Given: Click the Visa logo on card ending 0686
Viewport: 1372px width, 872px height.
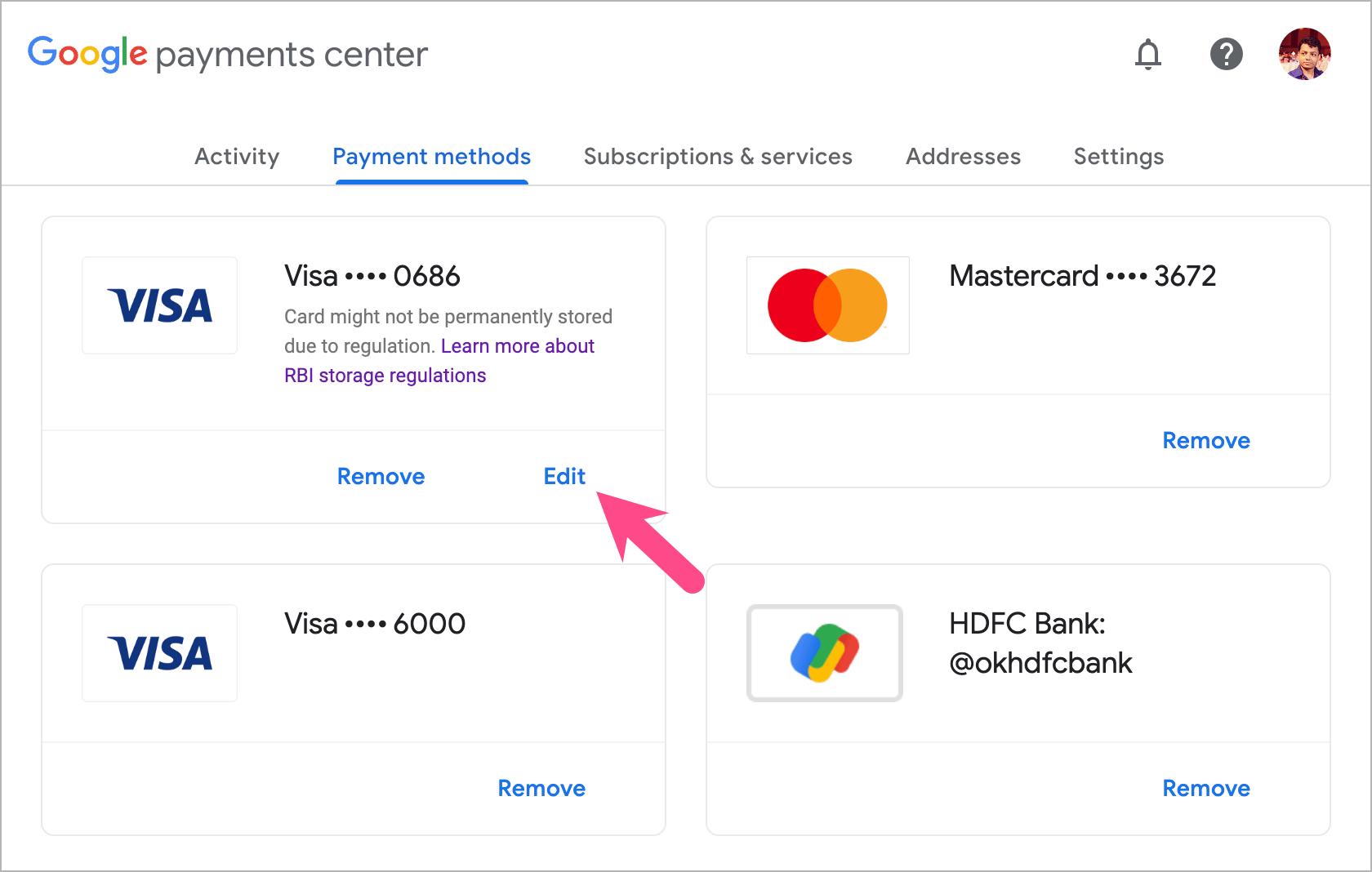Looking at the screenshot, I should coord(159,305).
